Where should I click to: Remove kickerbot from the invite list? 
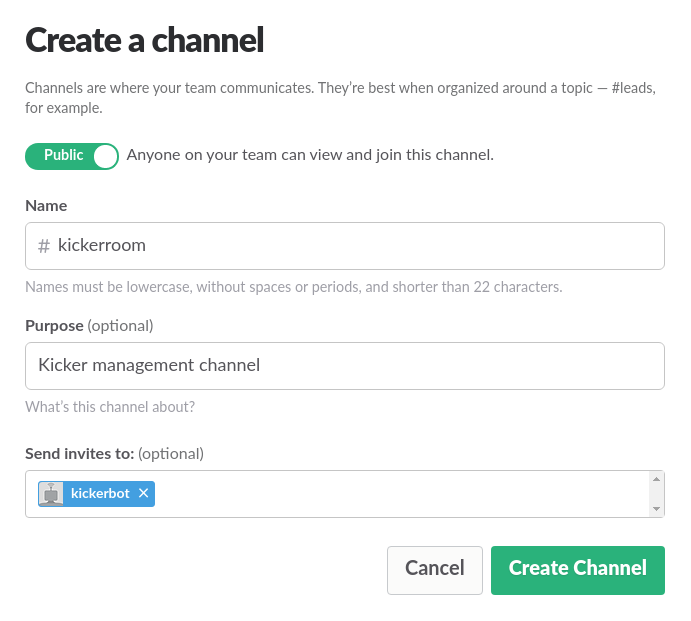143,493
